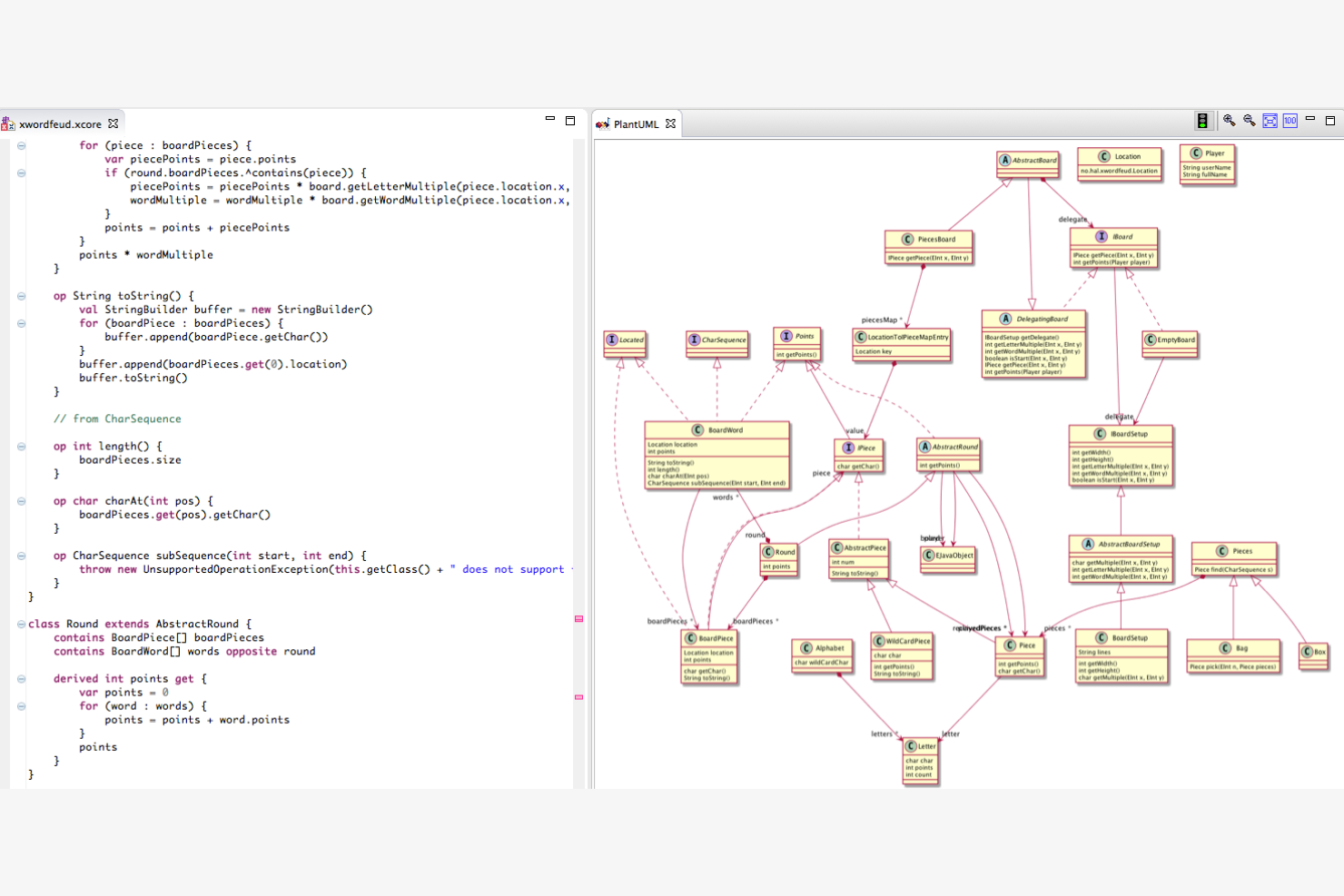
Task: Close the xwordfeud.xcore editor tab
Action: 114,123
